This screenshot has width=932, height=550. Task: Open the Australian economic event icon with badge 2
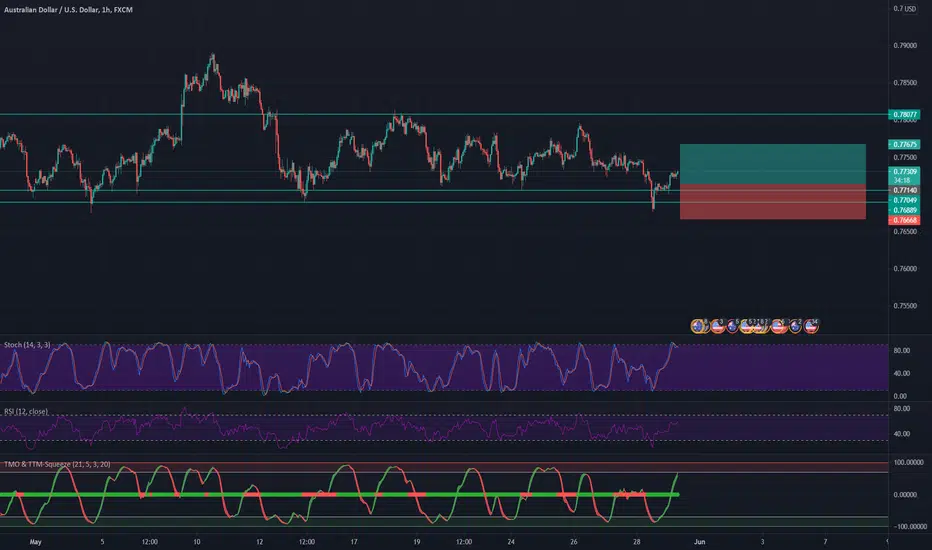click(x=795, y=327)
